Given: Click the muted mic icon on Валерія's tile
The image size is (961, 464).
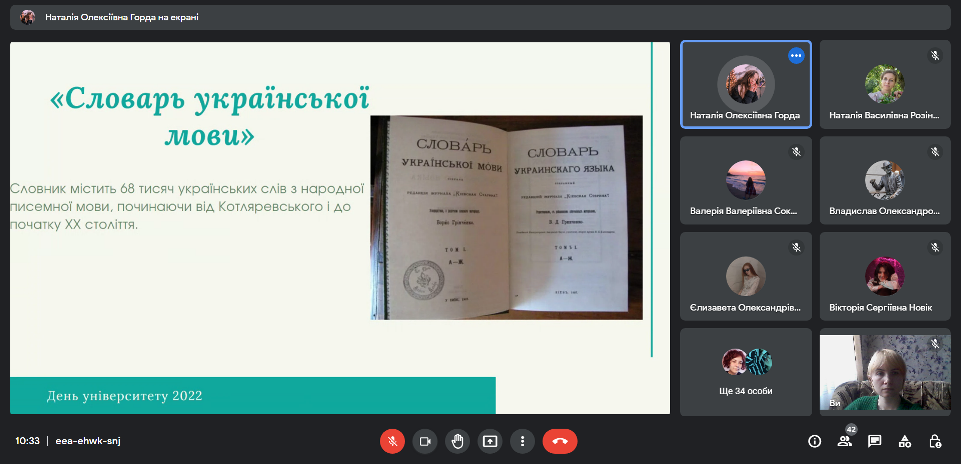Looking at the screenshot, I should [796, 152].
